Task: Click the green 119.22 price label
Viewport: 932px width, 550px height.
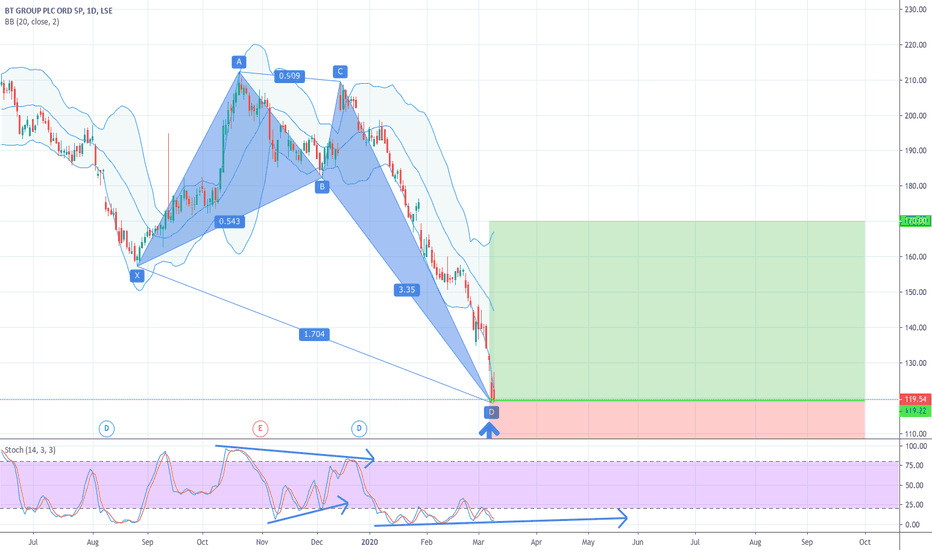Action: [915, 410]
